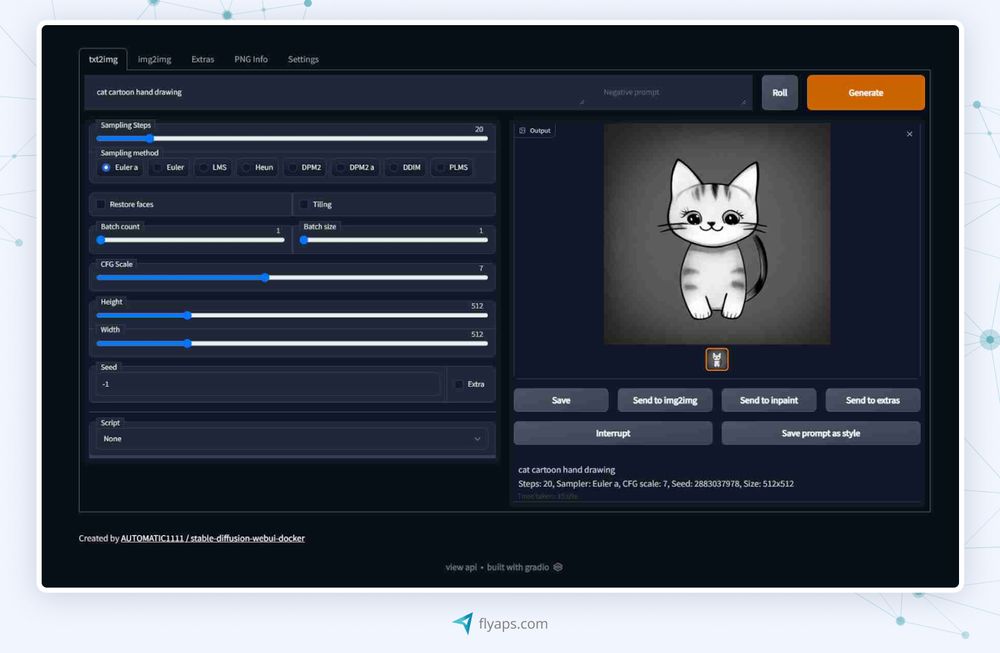The image size is (1000, 653).
Task: Select the generated cat thumbnail
Action: tap(716, 359)
